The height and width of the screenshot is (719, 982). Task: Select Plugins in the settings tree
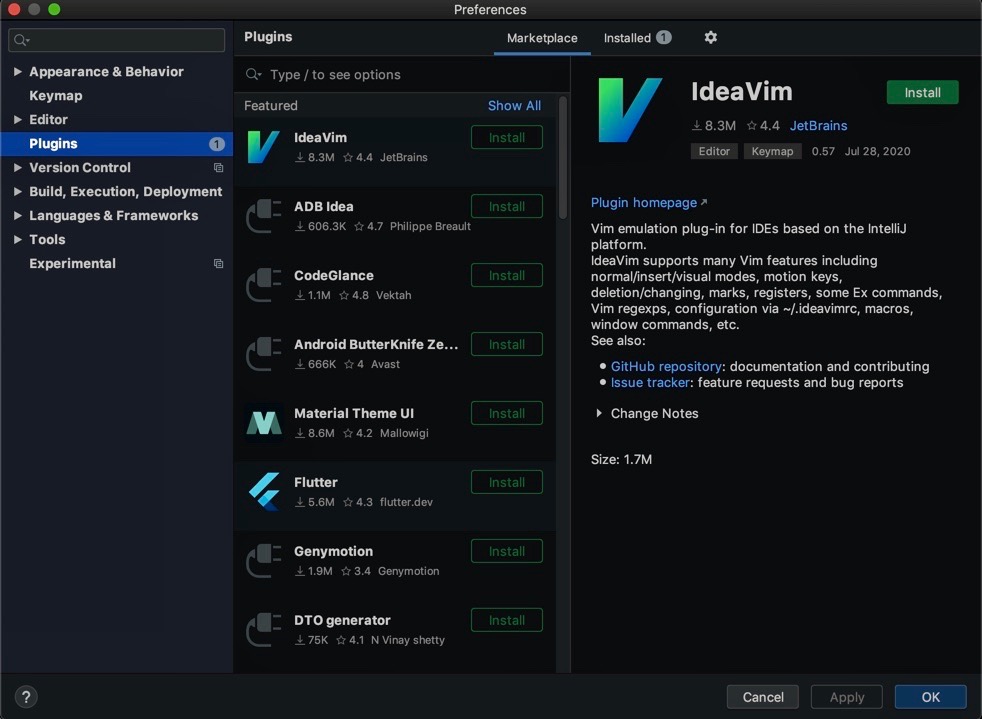(116, 144)
